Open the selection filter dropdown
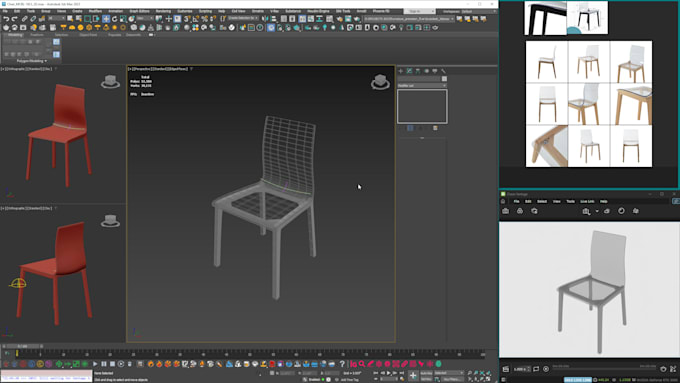 click(56, 19)
